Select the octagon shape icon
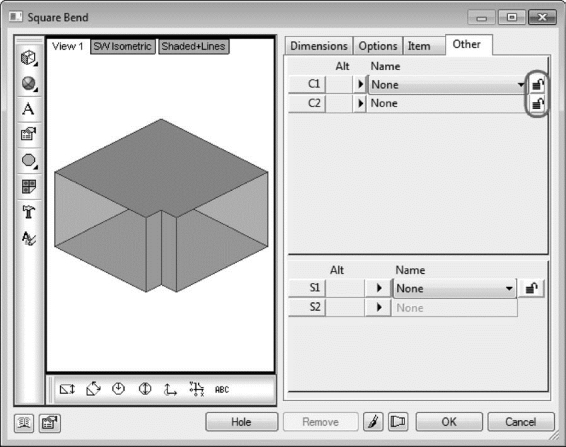The height and width of the screenshot is (447, 566). point(29,161)
